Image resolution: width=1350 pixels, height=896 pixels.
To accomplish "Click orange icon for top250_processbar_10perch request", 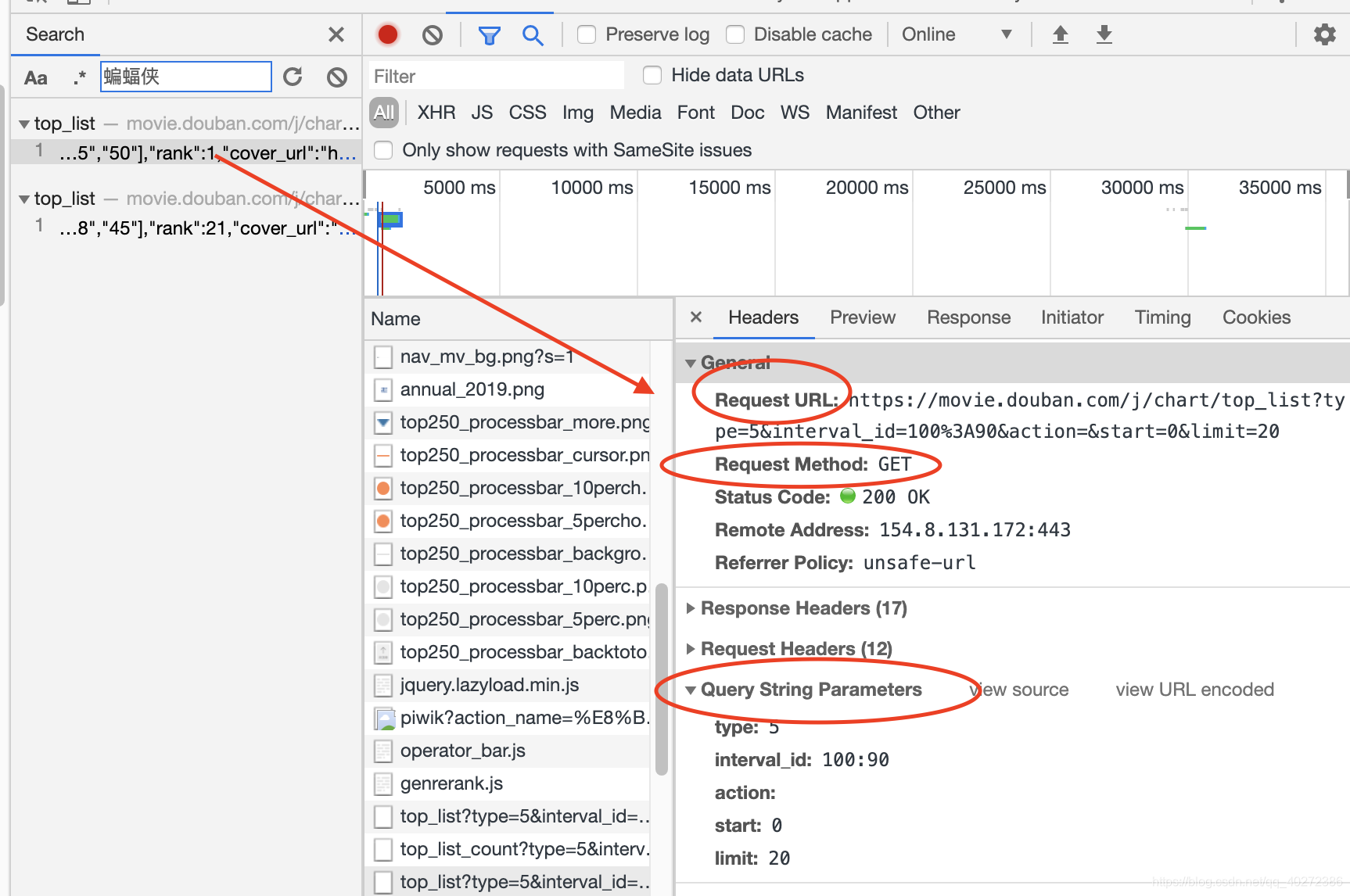I will coord(383,489).
